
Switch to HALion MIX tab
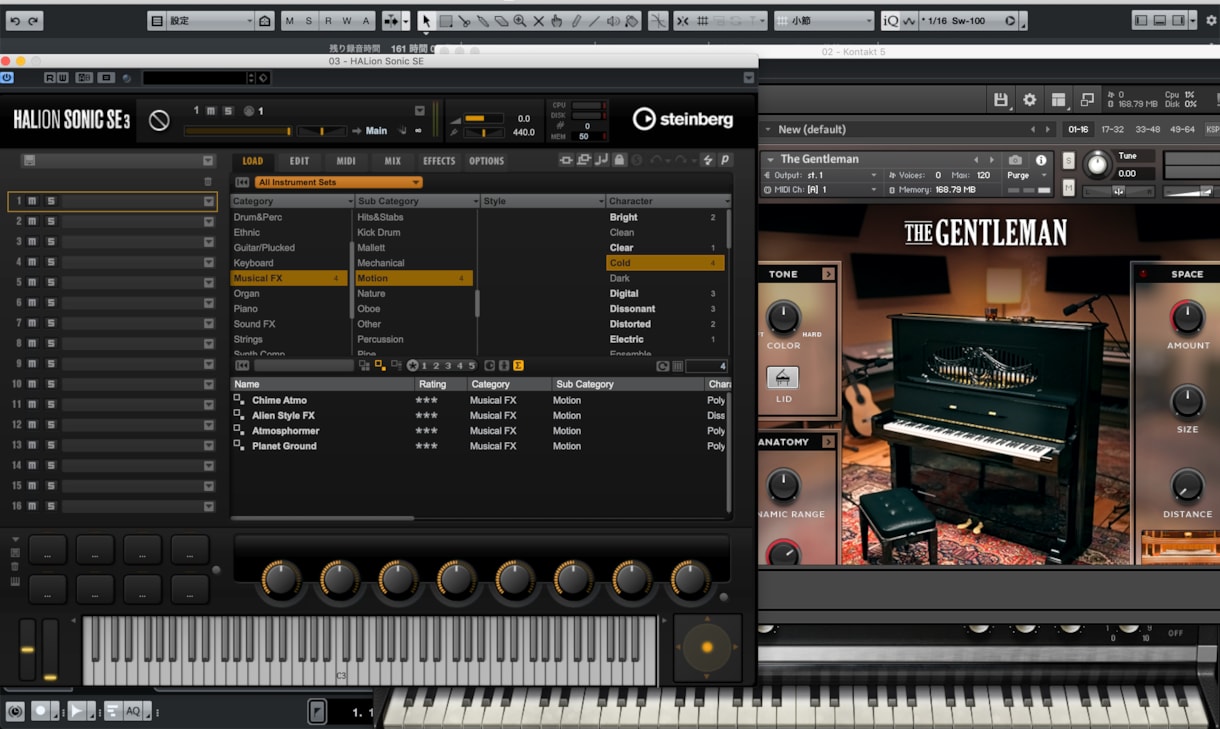(392, 161)
